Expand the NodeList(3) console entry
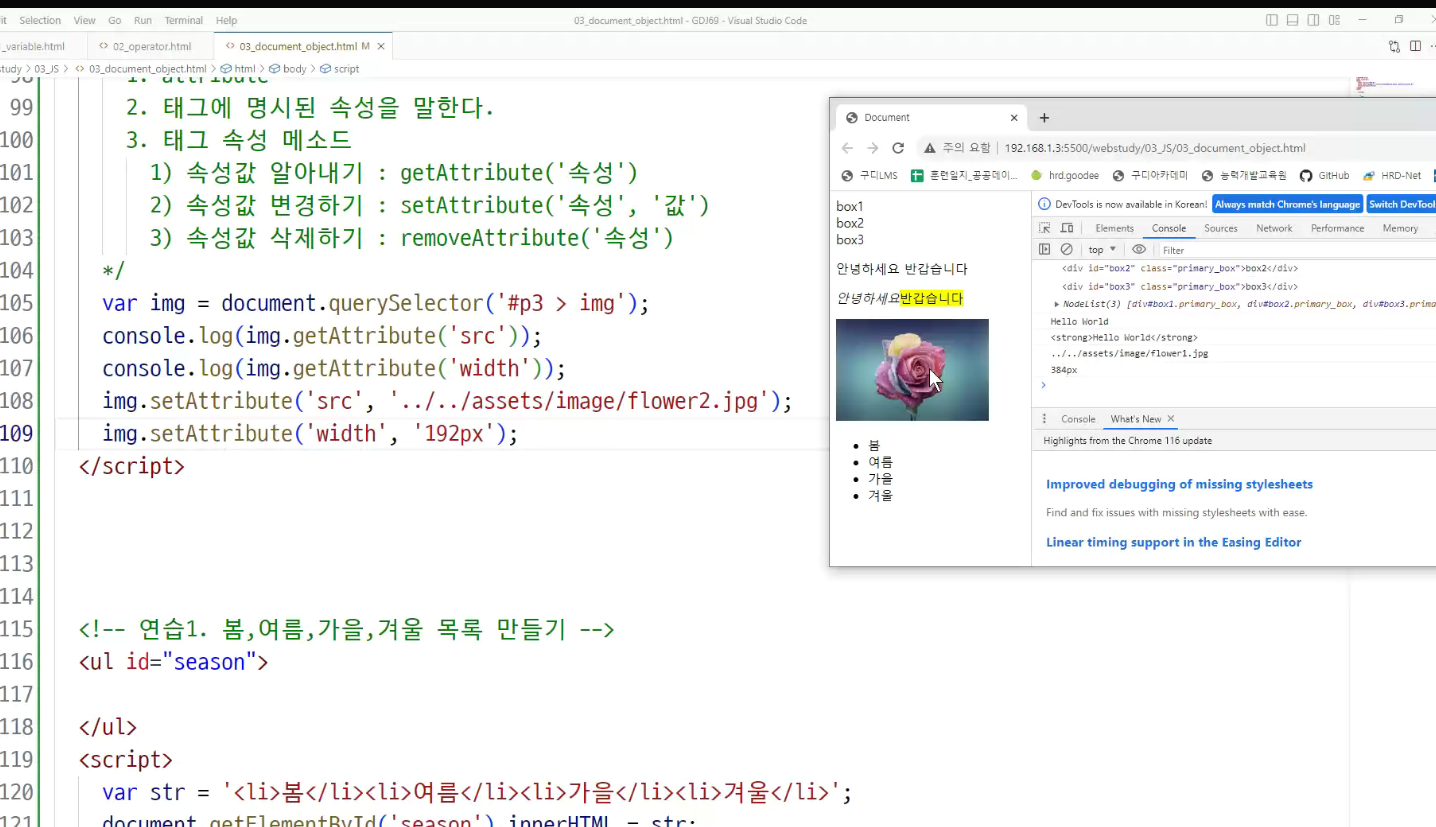This screenshot has width=1436, height=827. coord(1057,304)
